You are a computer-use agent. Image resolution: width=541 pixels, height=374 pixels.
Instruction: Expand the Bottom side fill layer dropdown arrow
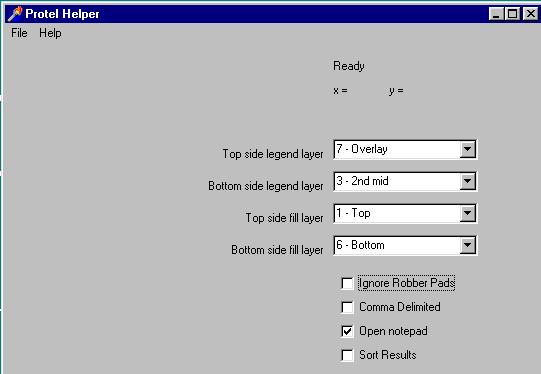click(x=468, y=245)
